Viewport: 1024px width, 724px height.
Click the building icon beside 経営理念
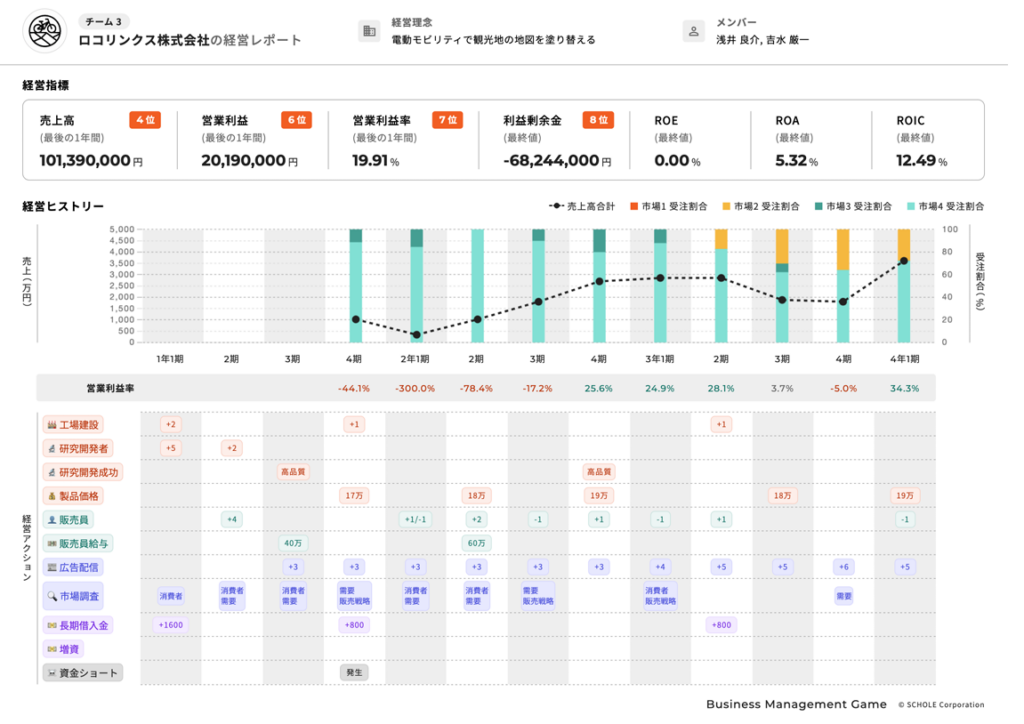coord(369,32)
